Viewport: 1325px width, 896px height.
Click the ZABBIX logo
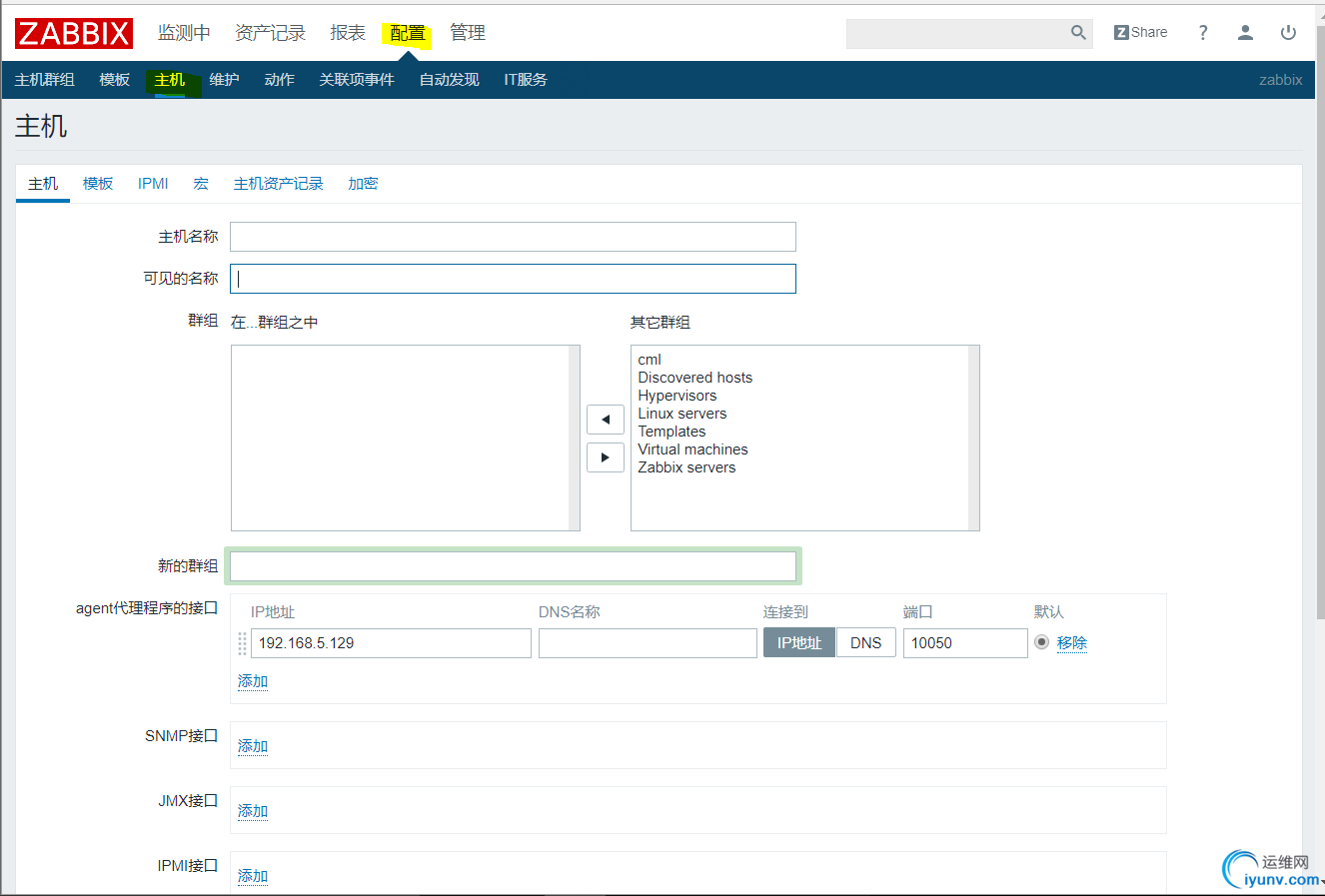(74, 33)
